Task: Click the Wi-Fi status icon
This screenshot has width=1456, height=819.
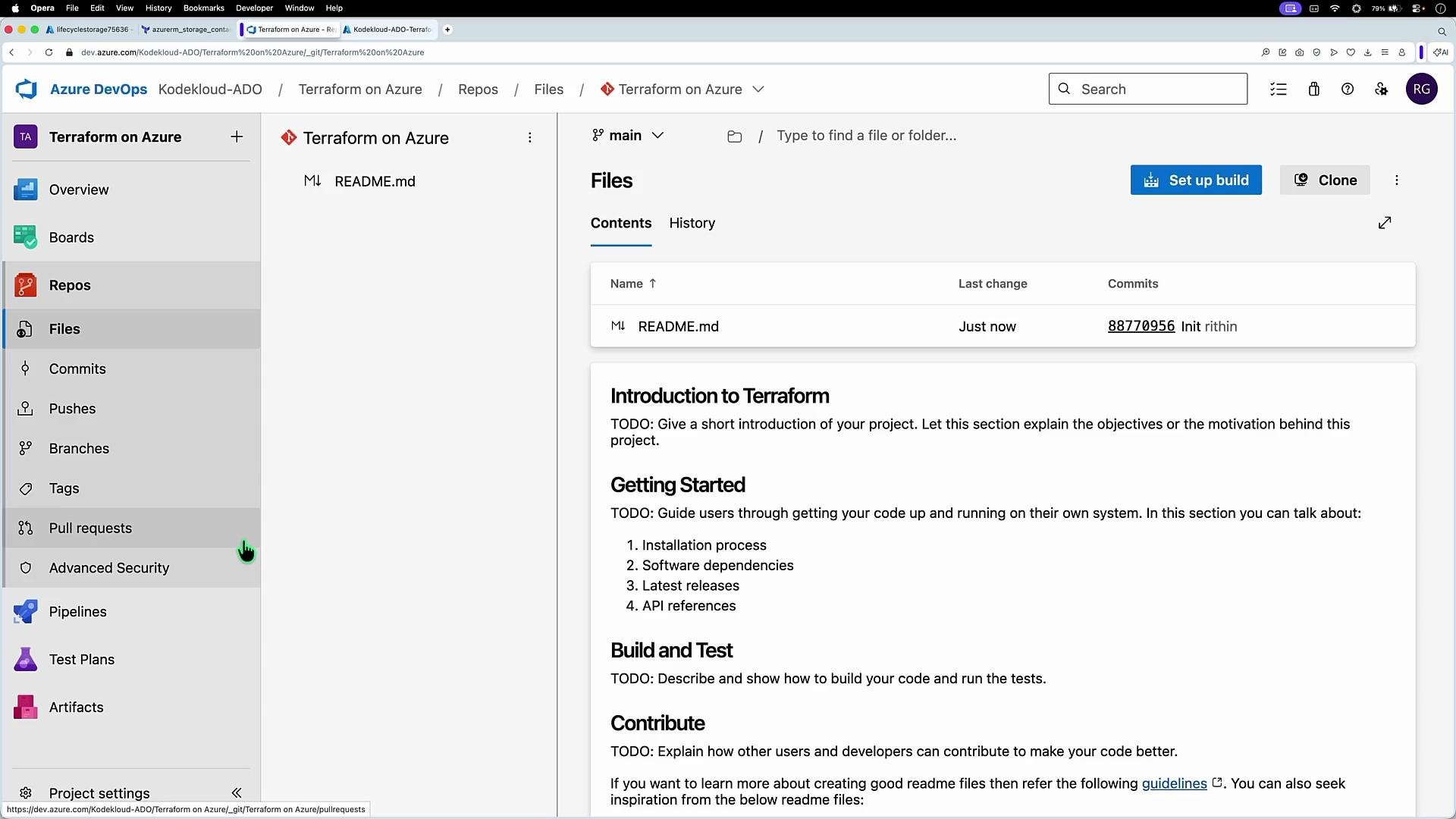Action: point(1335,8)
